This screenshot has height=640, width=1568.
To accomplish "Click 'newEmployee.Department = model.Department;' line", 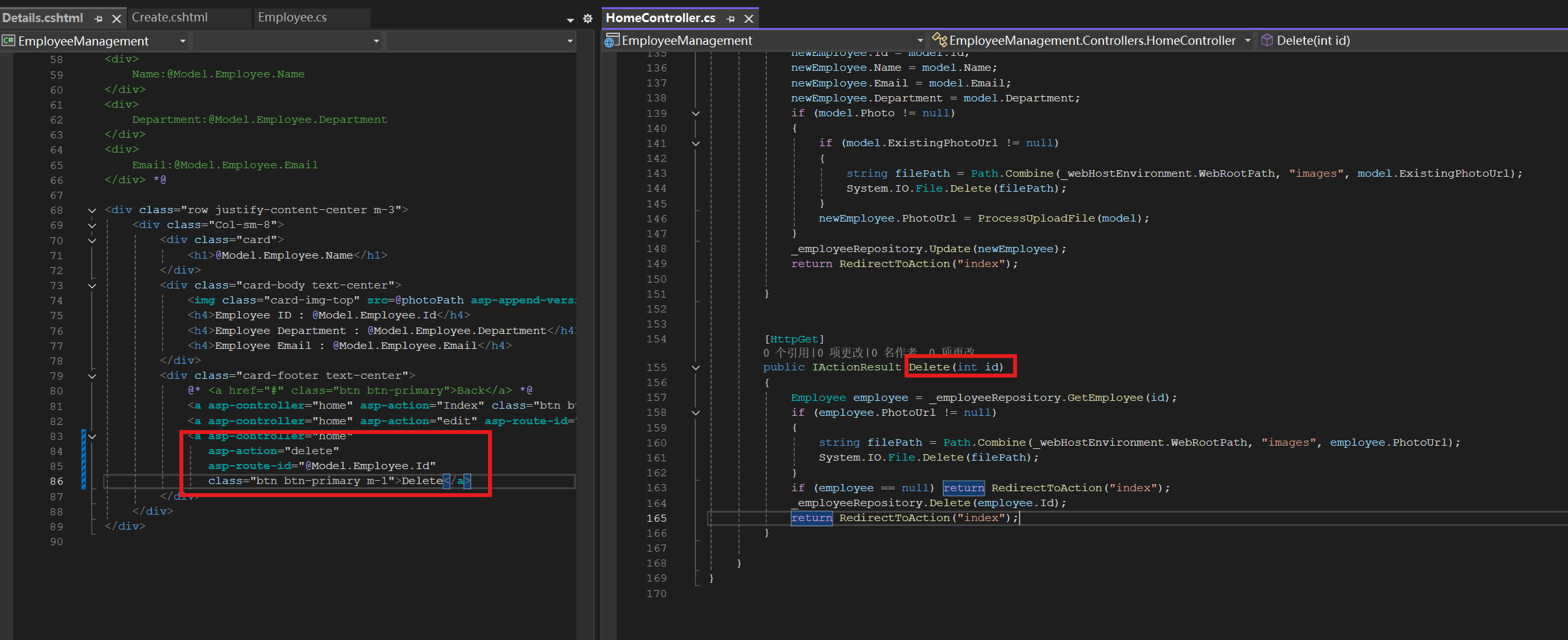I will tap(935, 98).
